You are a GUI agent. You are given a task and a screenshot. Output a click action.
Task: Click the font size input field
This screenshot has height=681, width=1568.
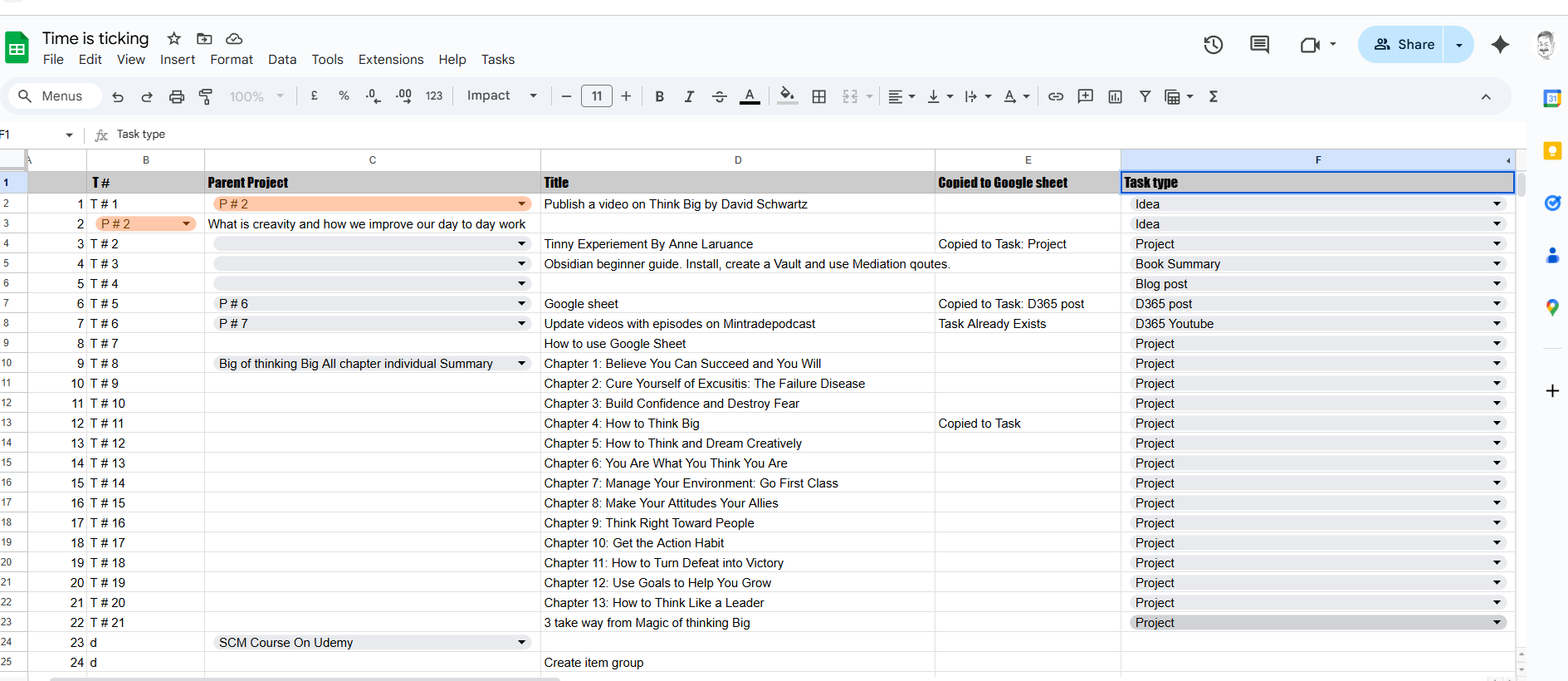(596, 96)
